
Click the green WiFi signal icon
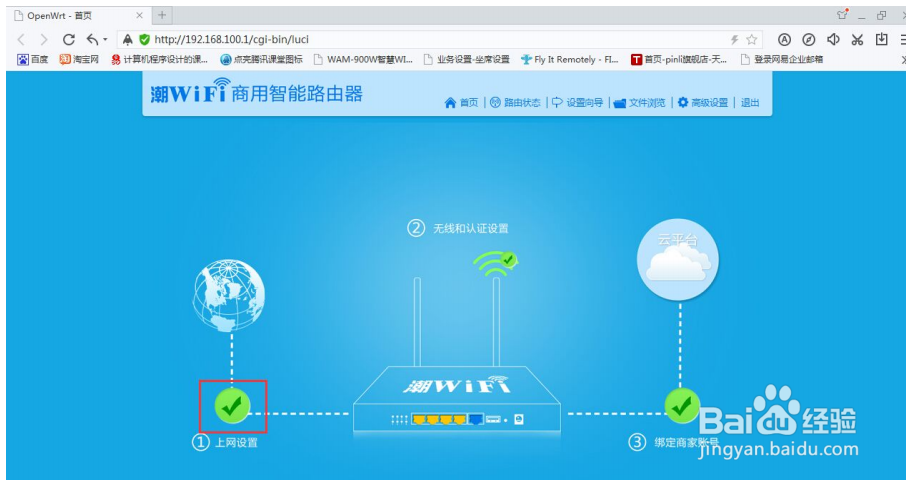click(494, 264)
